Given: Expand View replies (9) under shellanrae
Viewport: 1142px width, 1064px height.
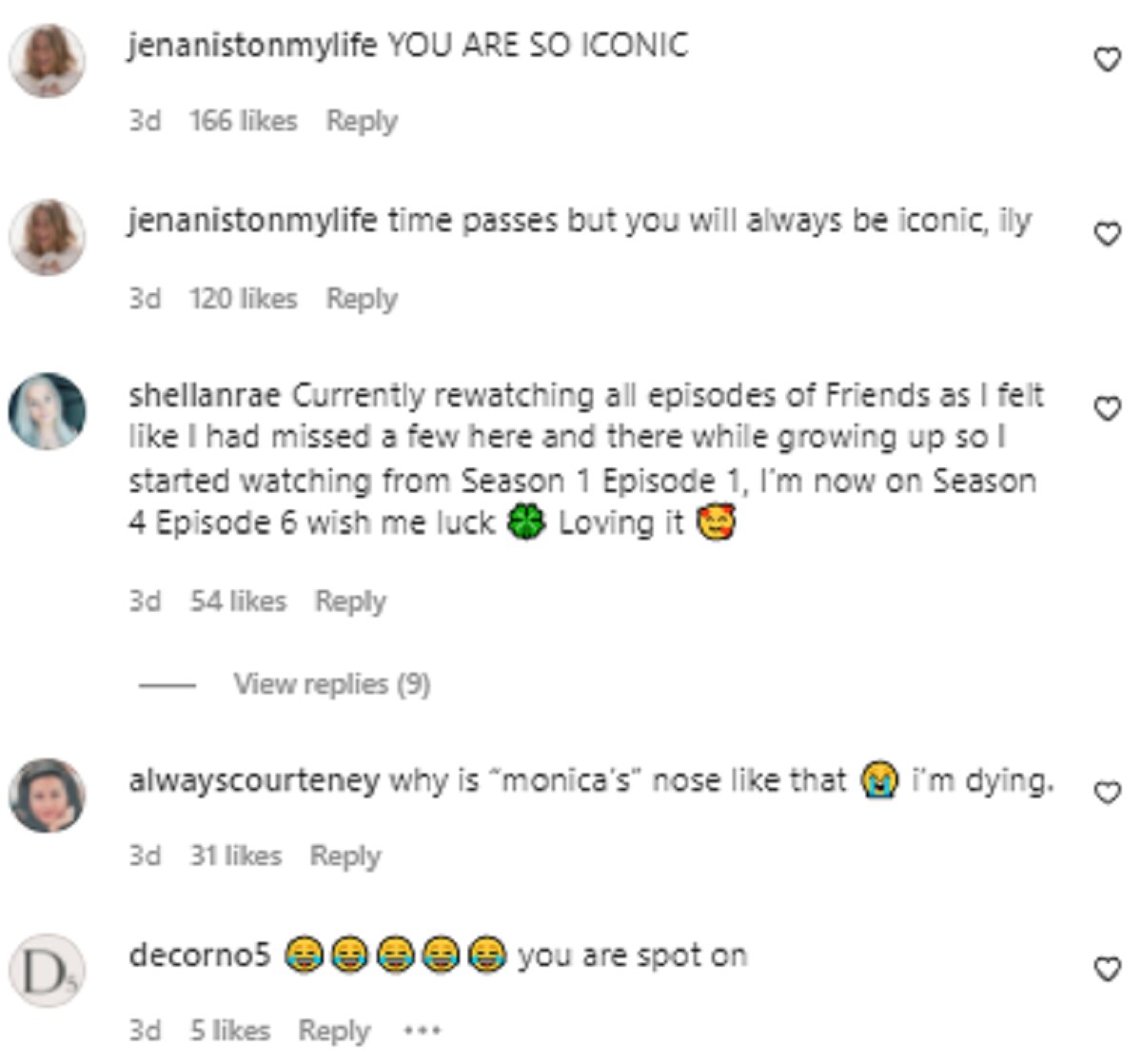Looking at the screenshot, I should click(331, 683).
